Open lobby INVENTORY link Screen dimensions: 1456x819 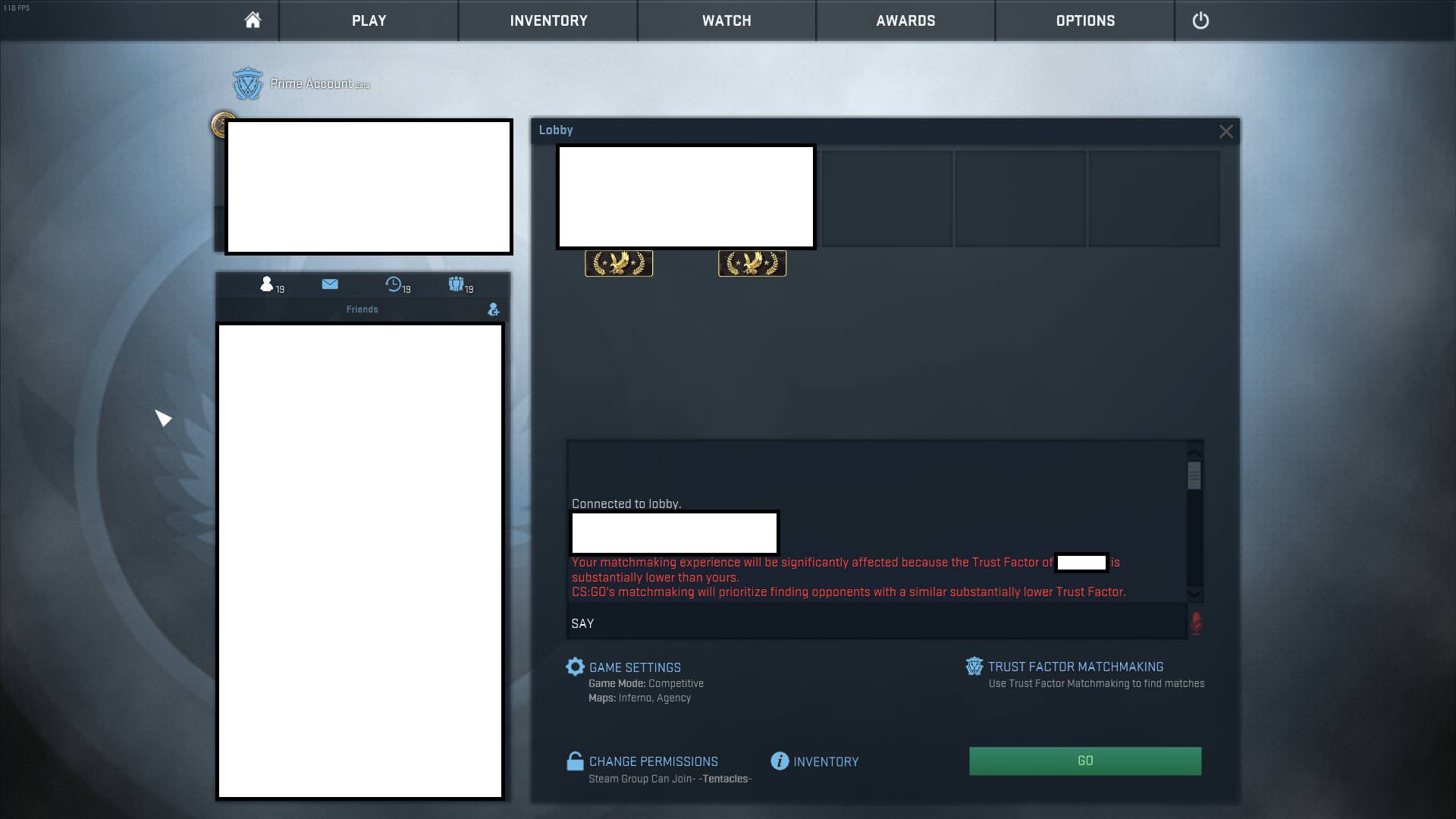point(826,761)
